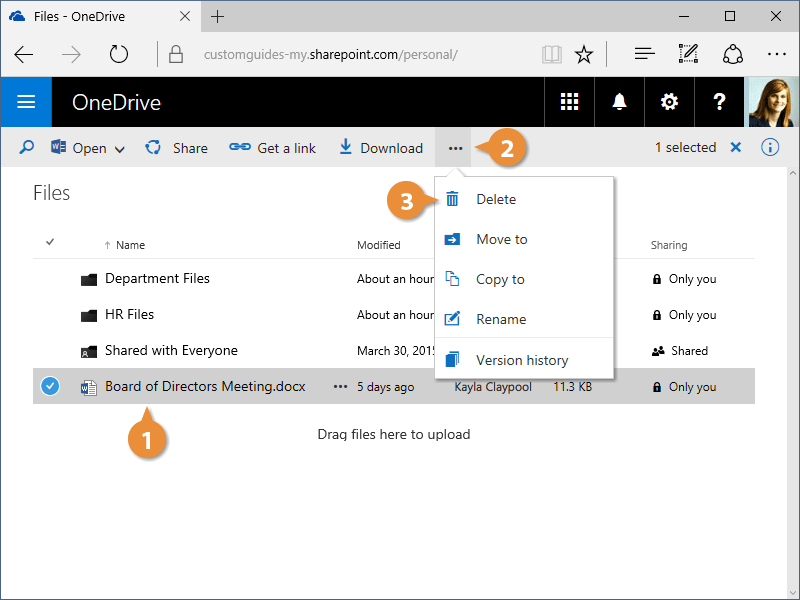Click the Download button
This screenshot has height=600, width=800.
(x=380, y=148)
